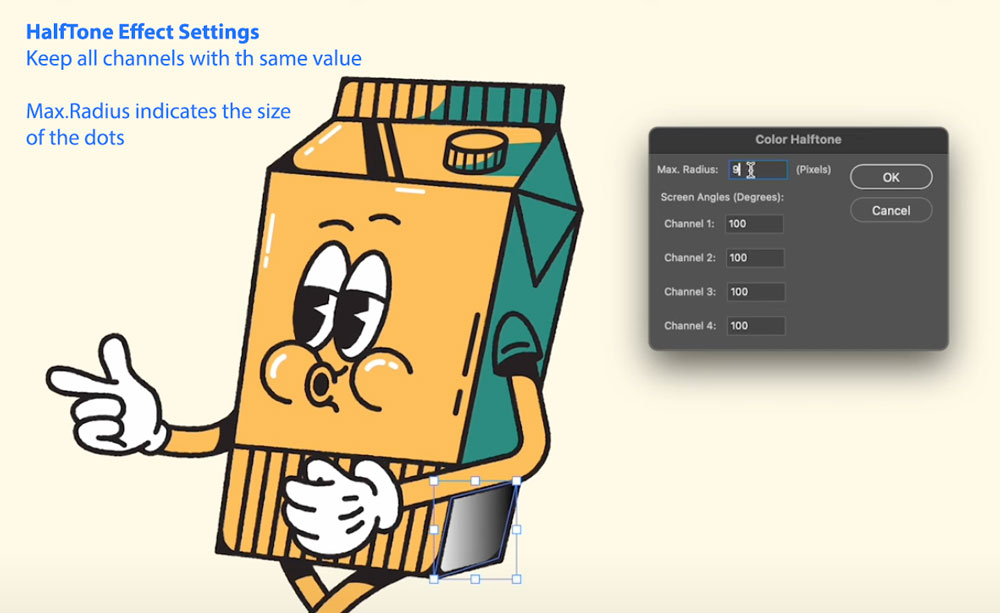Image resolution: width=1000 pixels, height=613 pixels.
Task: Click the top-right bounding box handle
Action: point(517,481)
